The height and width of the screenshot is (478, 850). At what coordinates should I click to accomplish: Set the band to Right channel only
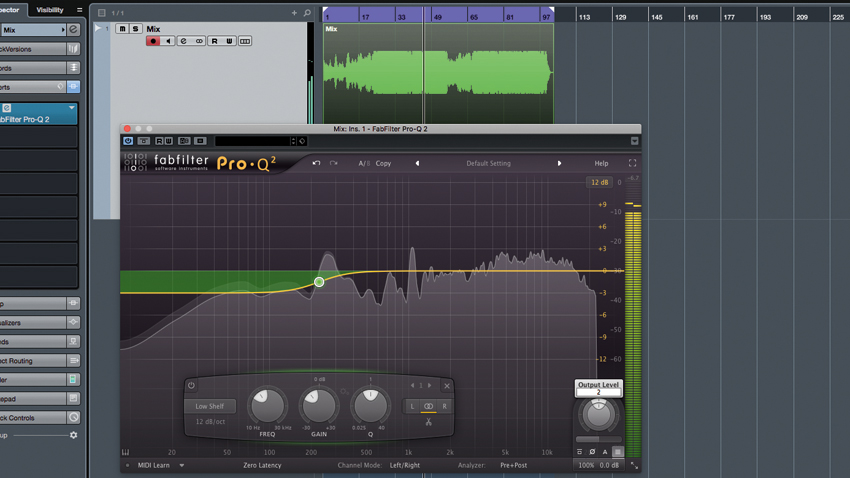(x=445, y=406)
